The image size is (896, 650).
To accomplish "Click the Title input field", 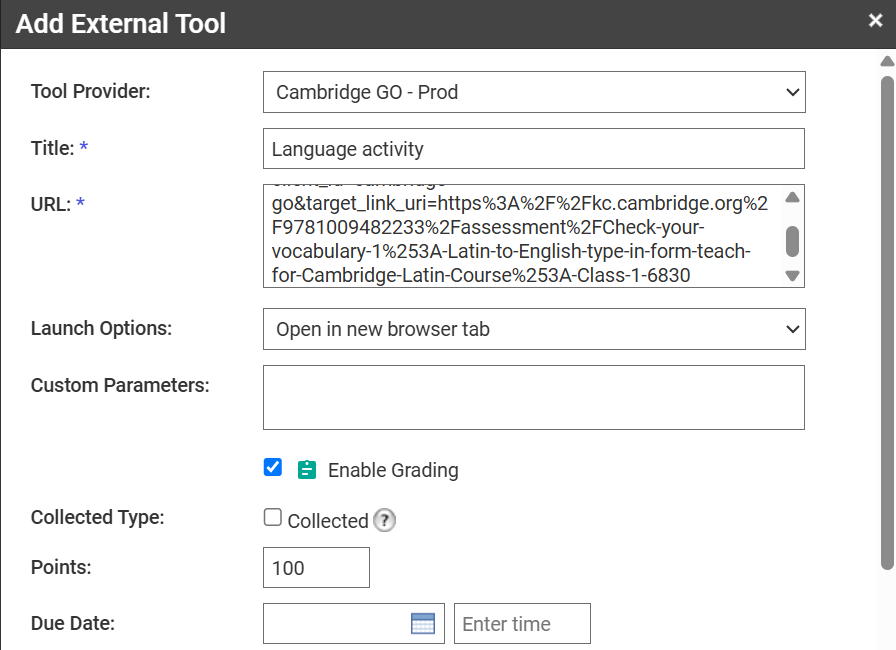I will coord(534,149).
